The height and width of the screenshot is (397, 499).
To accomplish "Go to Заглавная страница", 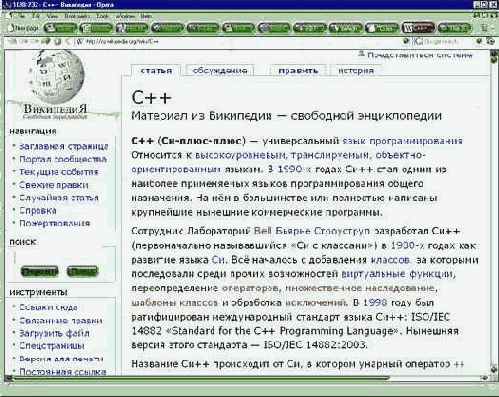I will point(63,146).
